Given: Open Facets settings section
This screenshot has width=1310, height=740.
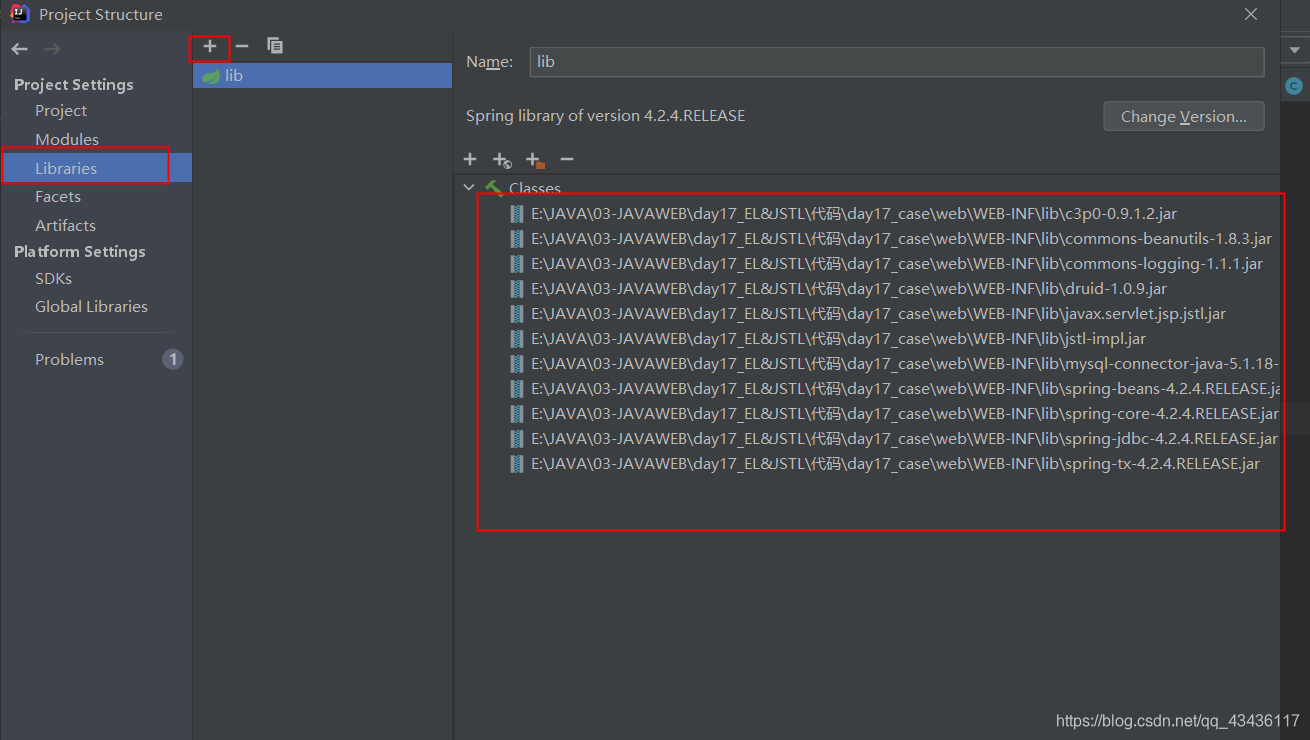Looking at the screenshot, I should pos(58,197).
